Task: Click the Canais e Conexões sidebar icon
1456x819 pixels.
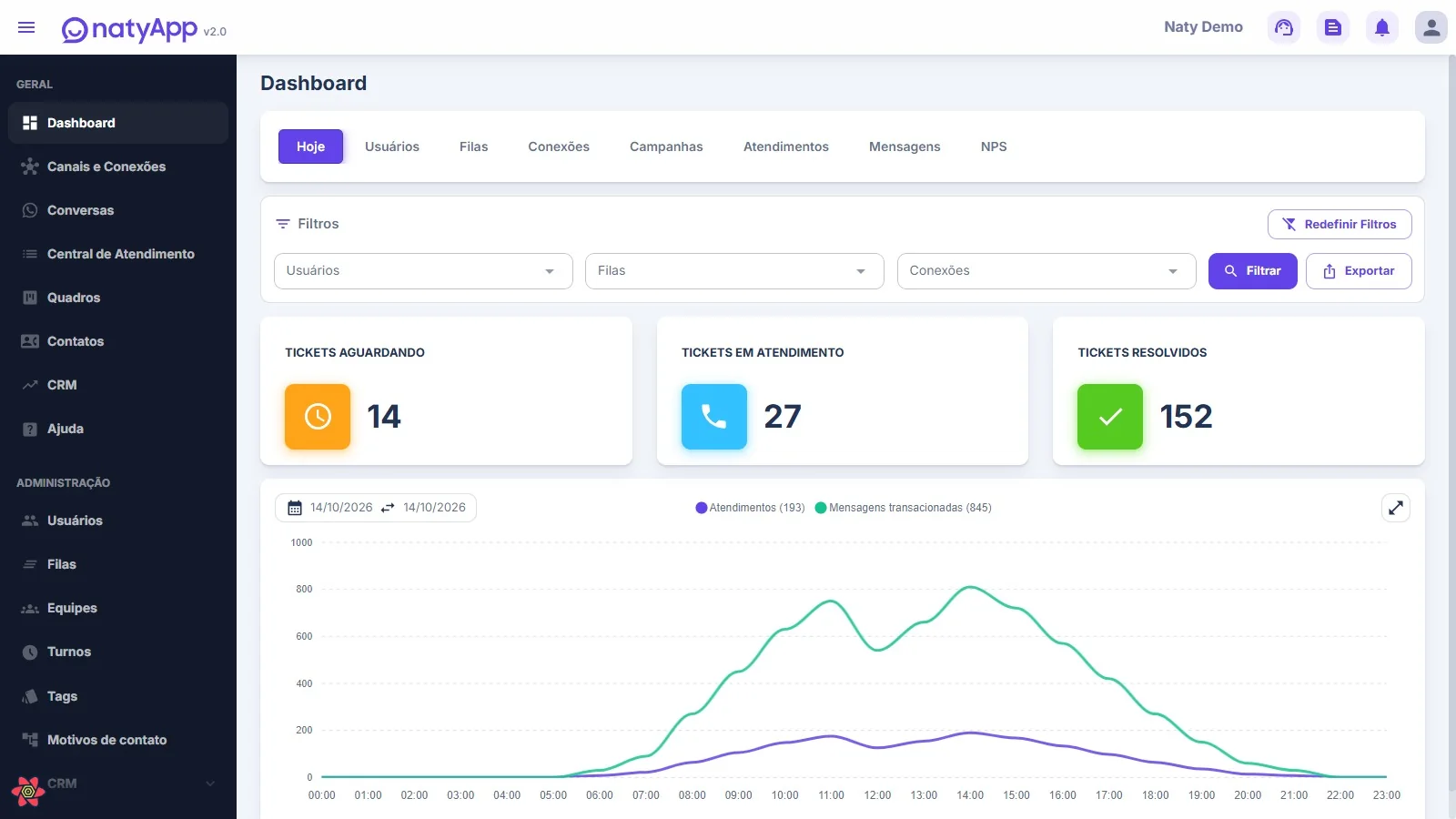Action: pyautogui.click(x=30, y=167)
